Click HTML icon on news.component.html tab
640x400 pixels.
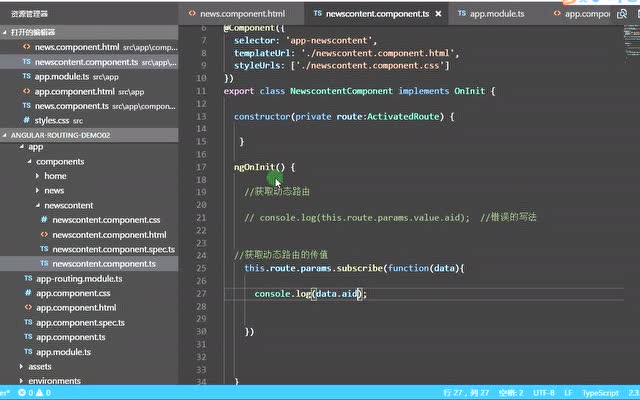pos(192,13)
